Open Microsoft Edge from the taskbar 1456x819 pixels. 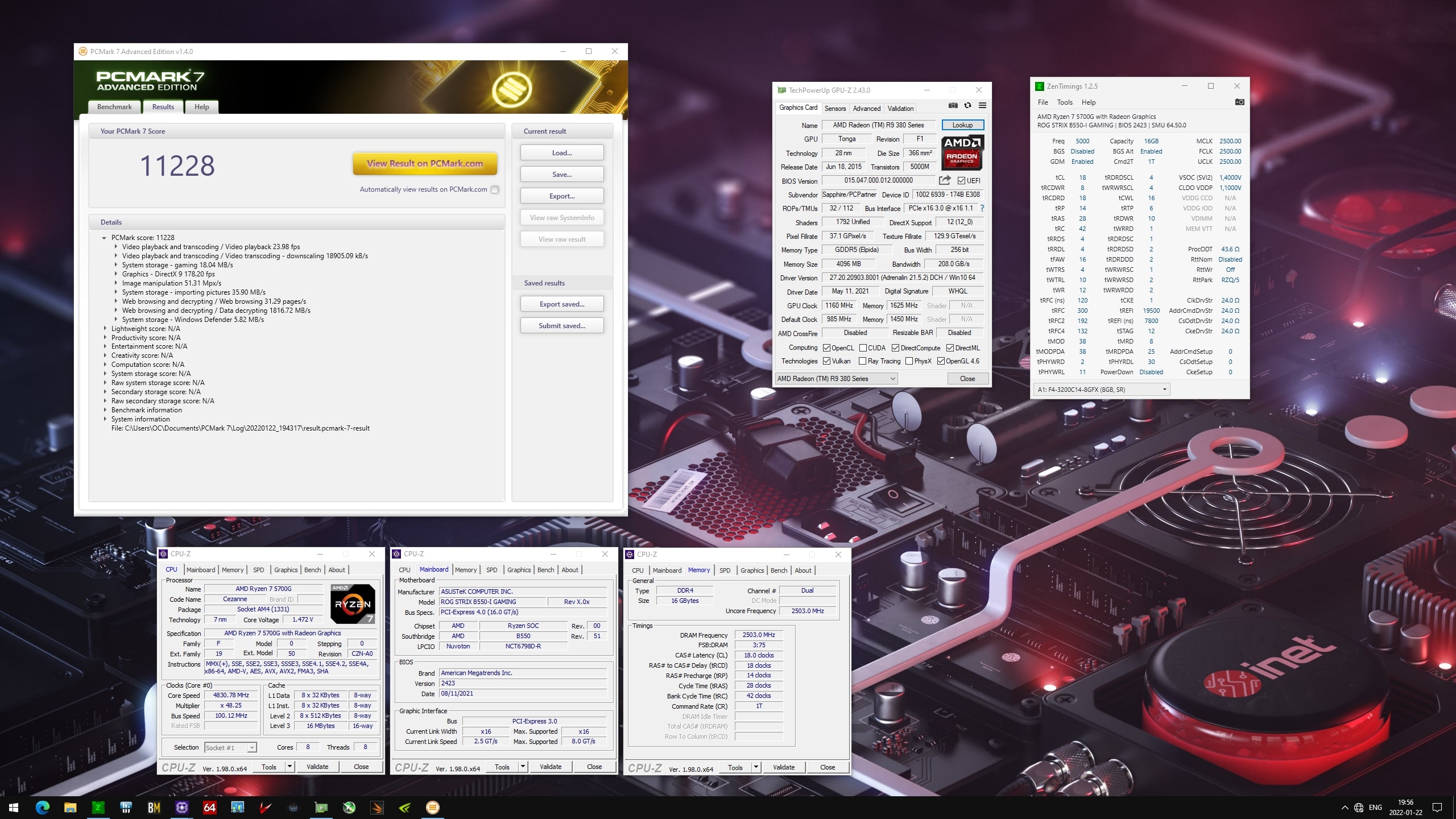click(x=42, y=808)
